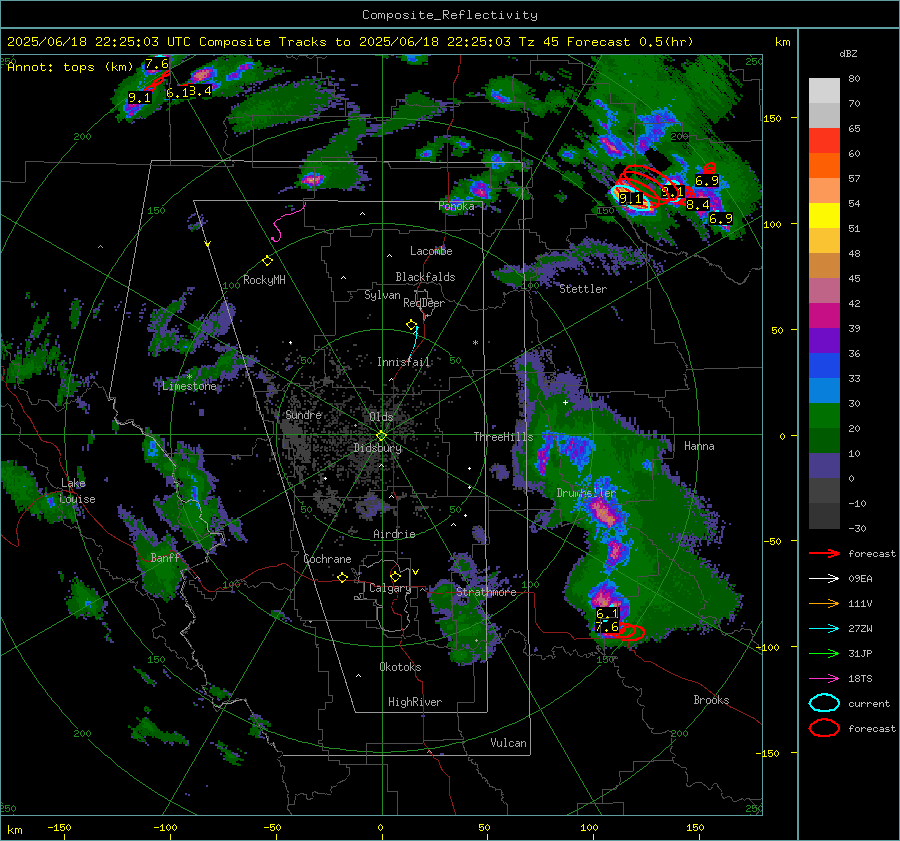Click the Innisfail city label
The width and height of the screenshot is (900, 841).
pyautogui.click(x=404, y=362)
